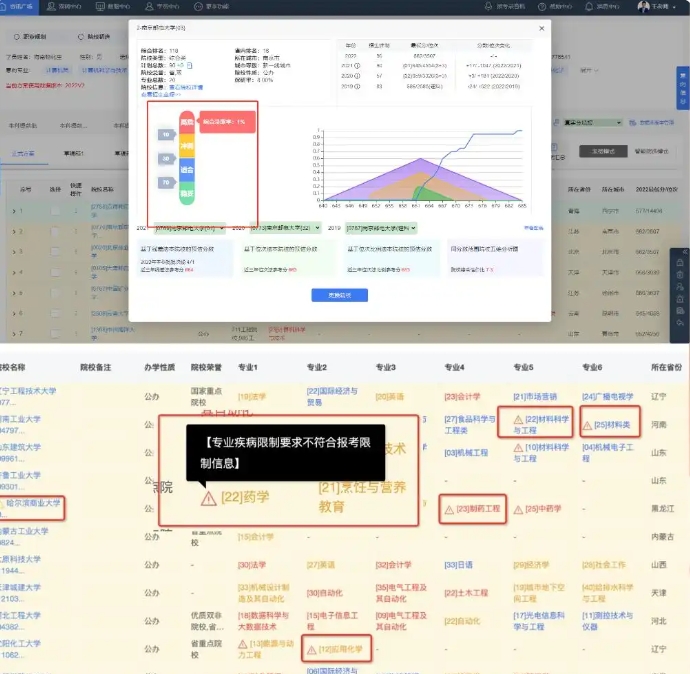
Task: Click warning icon next to [23]制药工程
Action: [448, 510]
